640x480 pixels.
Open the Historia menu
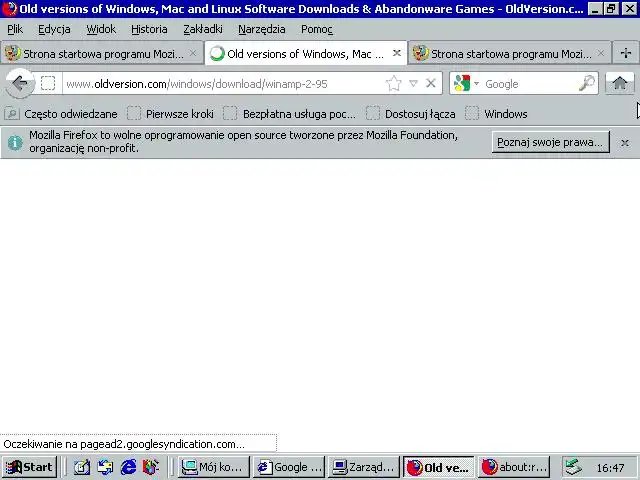point(149,29)
